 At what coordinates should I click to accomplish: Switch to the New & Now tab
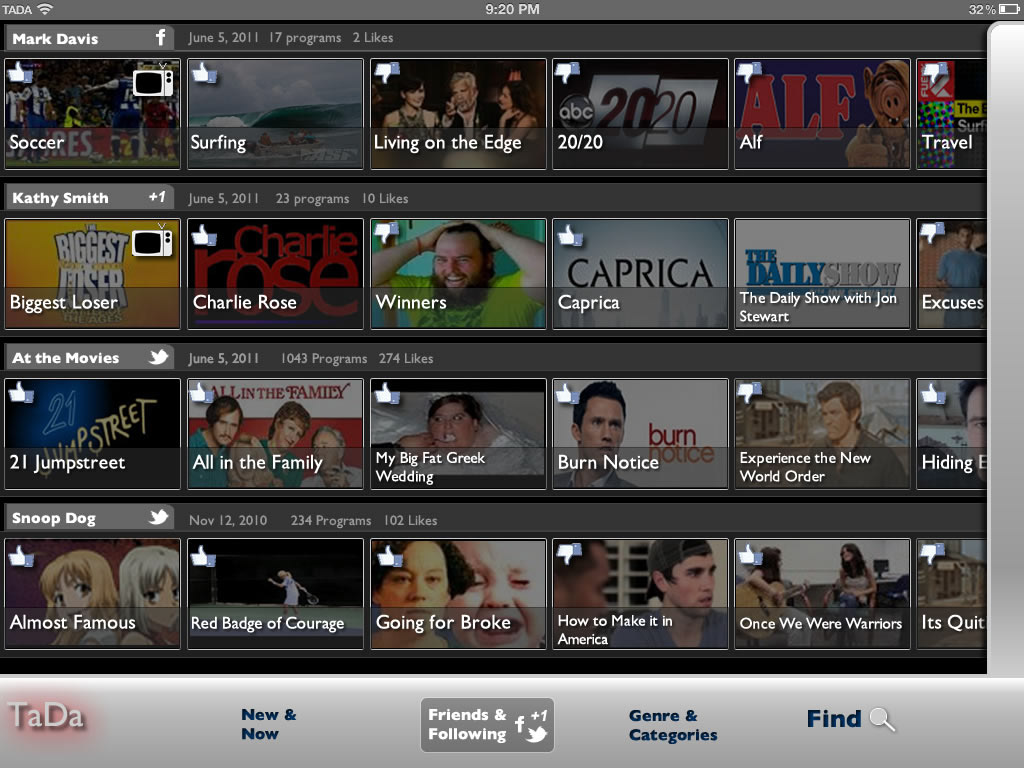(x=268, y=724)
